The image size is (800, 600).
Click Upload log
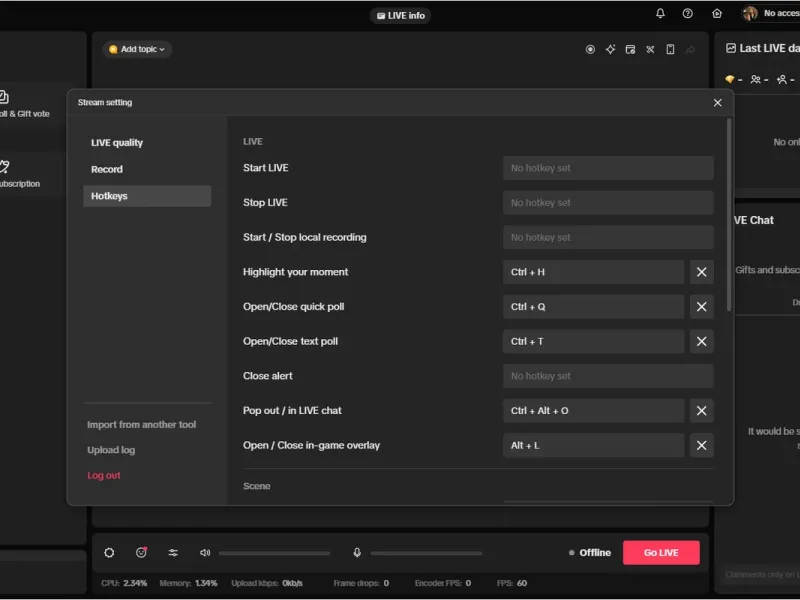[111, 450]
